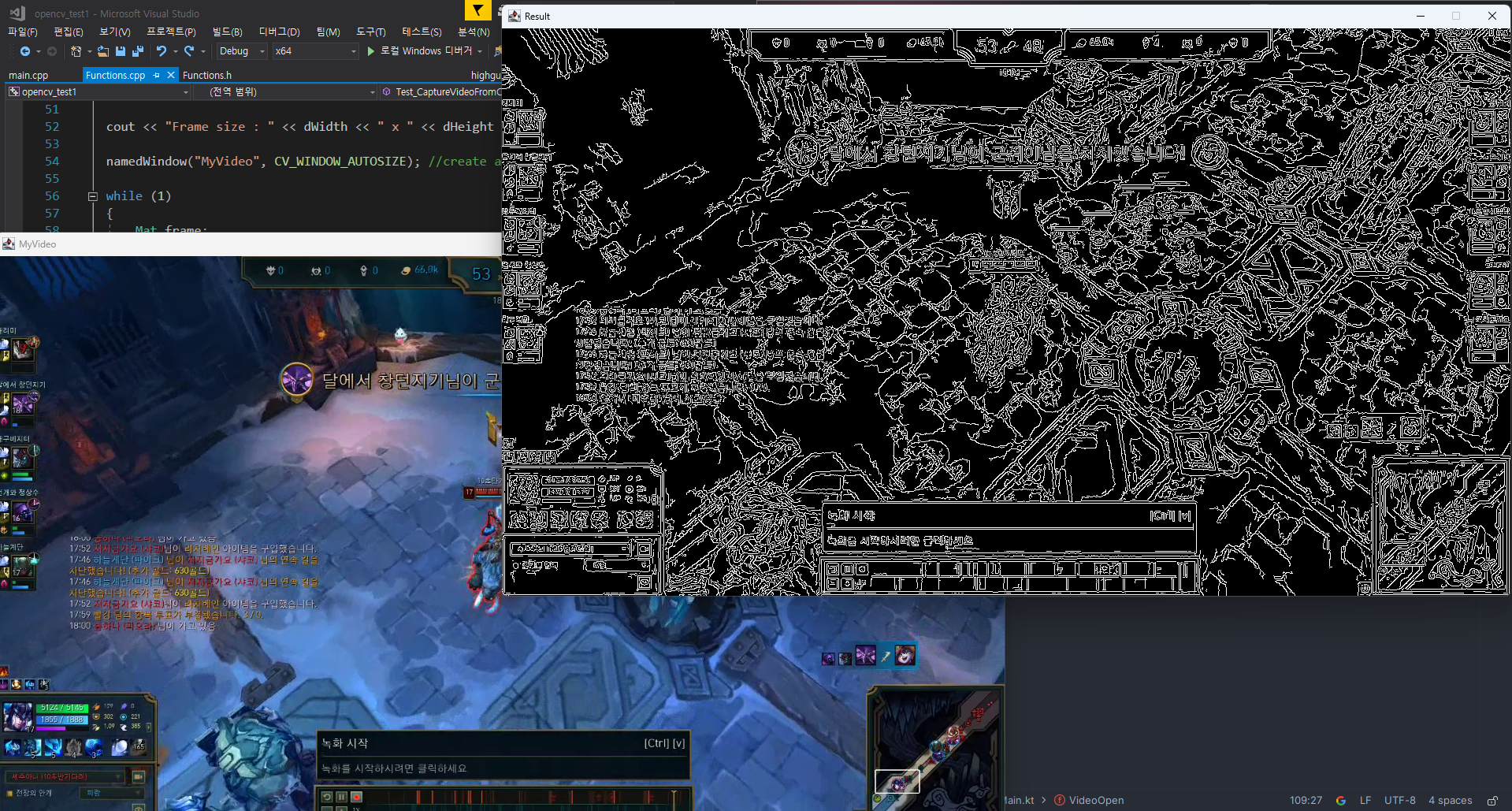1512x811 pixels.
Task: Click the red record button in replay bar
Action: [356, 797]
